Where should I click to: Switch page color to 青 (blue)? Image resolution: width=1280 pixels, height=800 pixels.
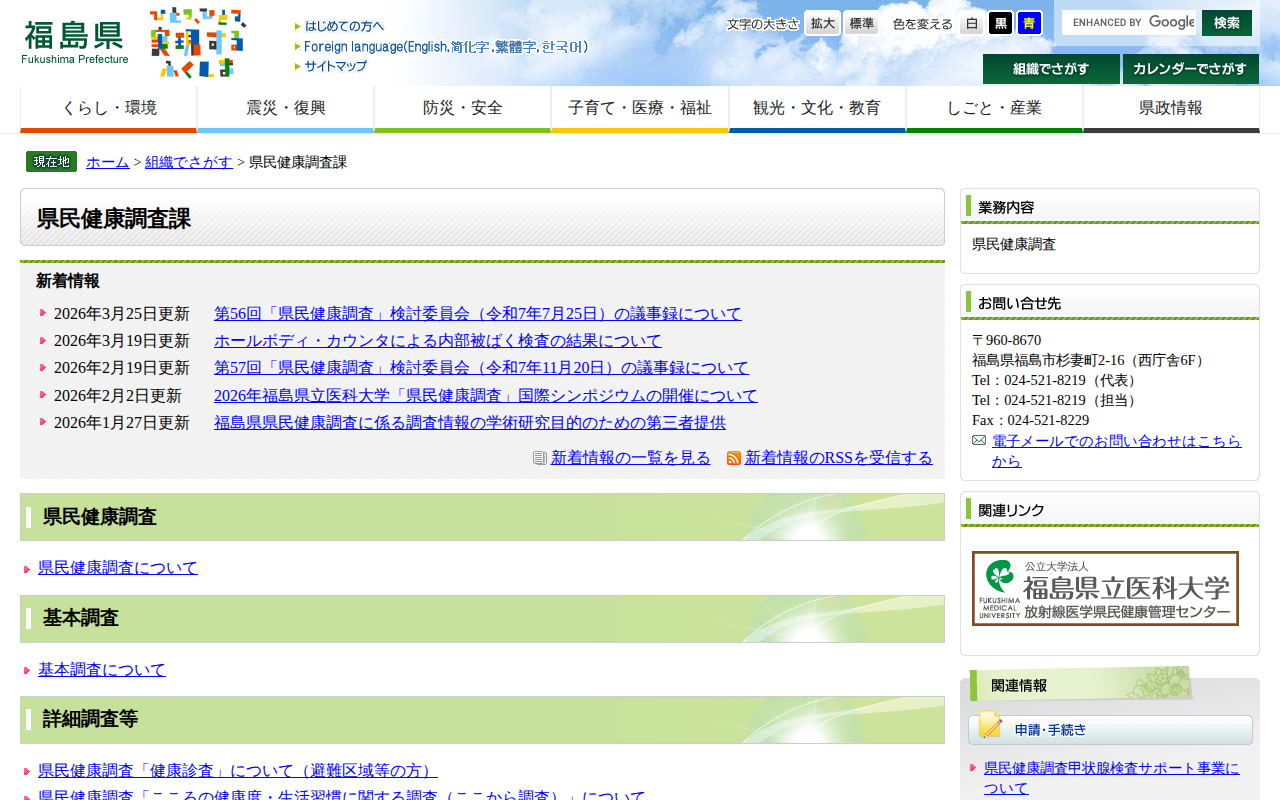(1029, 22)
